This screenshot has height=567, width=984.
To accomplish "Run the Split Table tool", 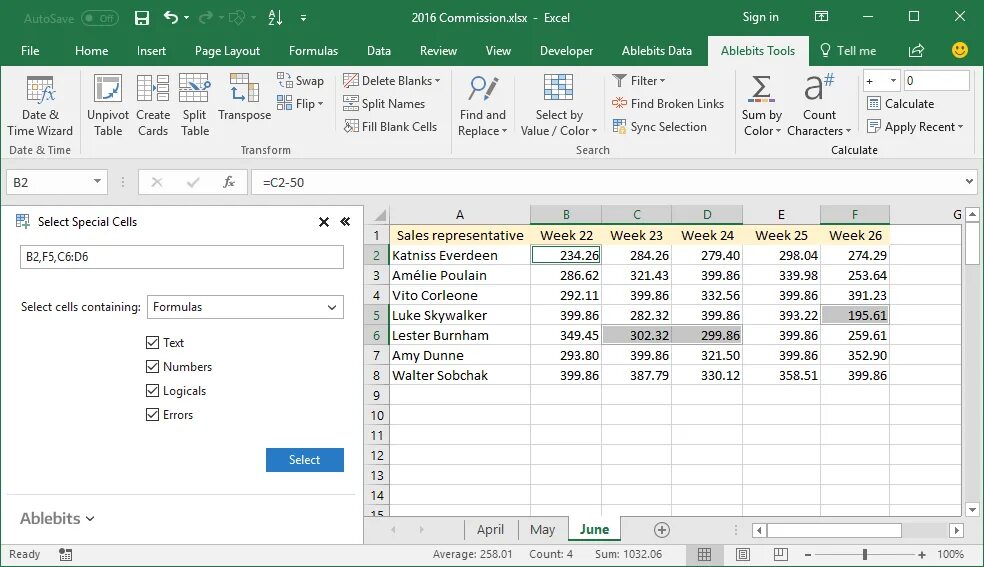I will tap(195, 105).
